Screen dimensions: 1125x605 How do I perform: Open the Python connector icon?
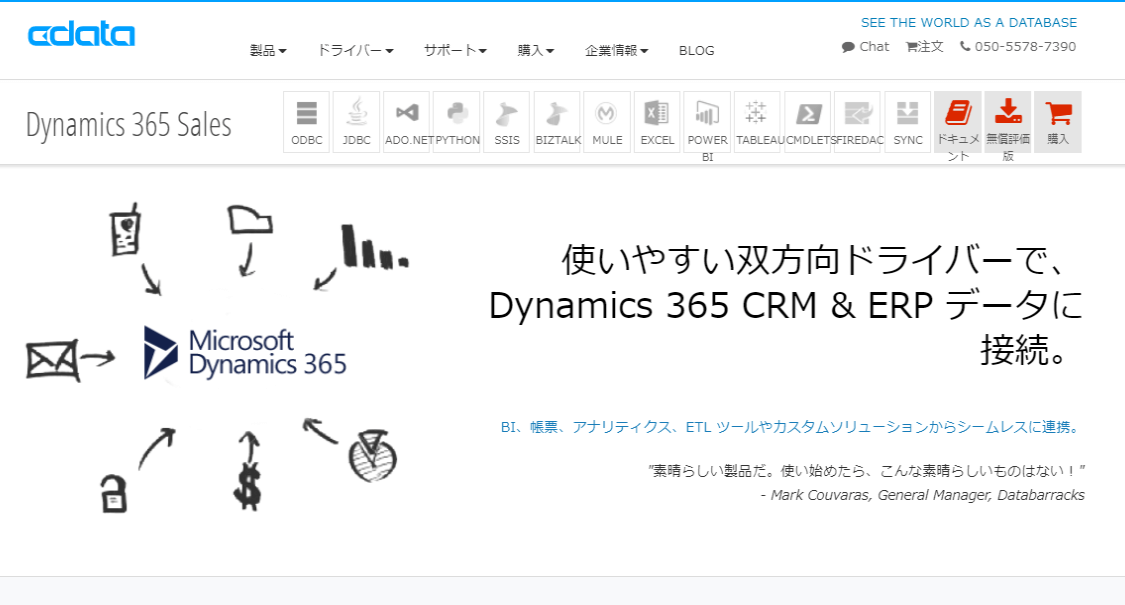point(457,121)
